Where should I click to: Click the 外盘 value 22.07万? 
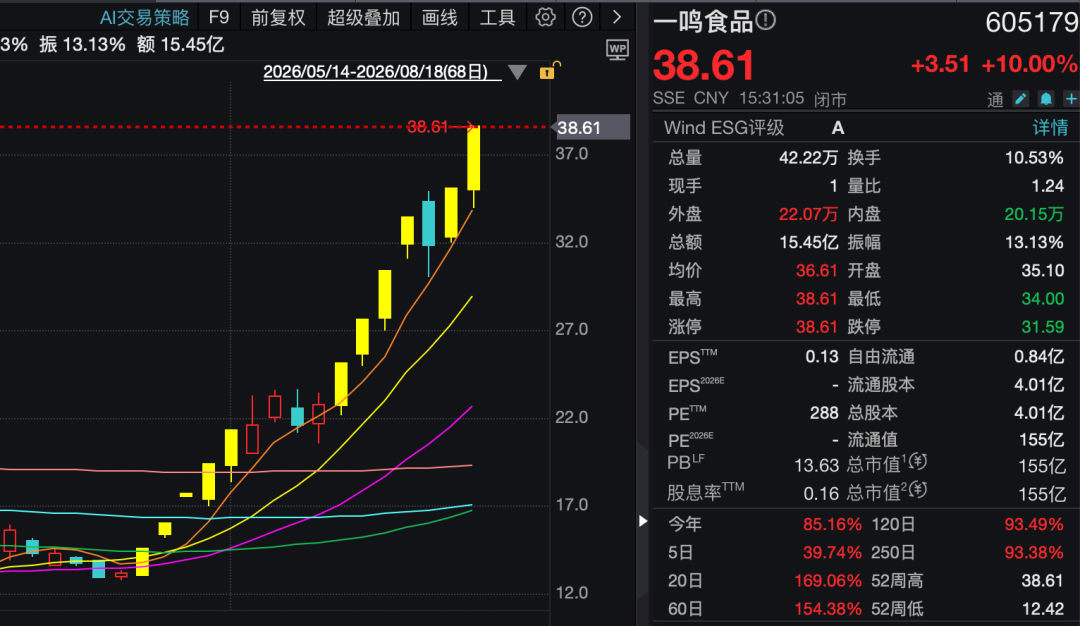pos(808,214)
